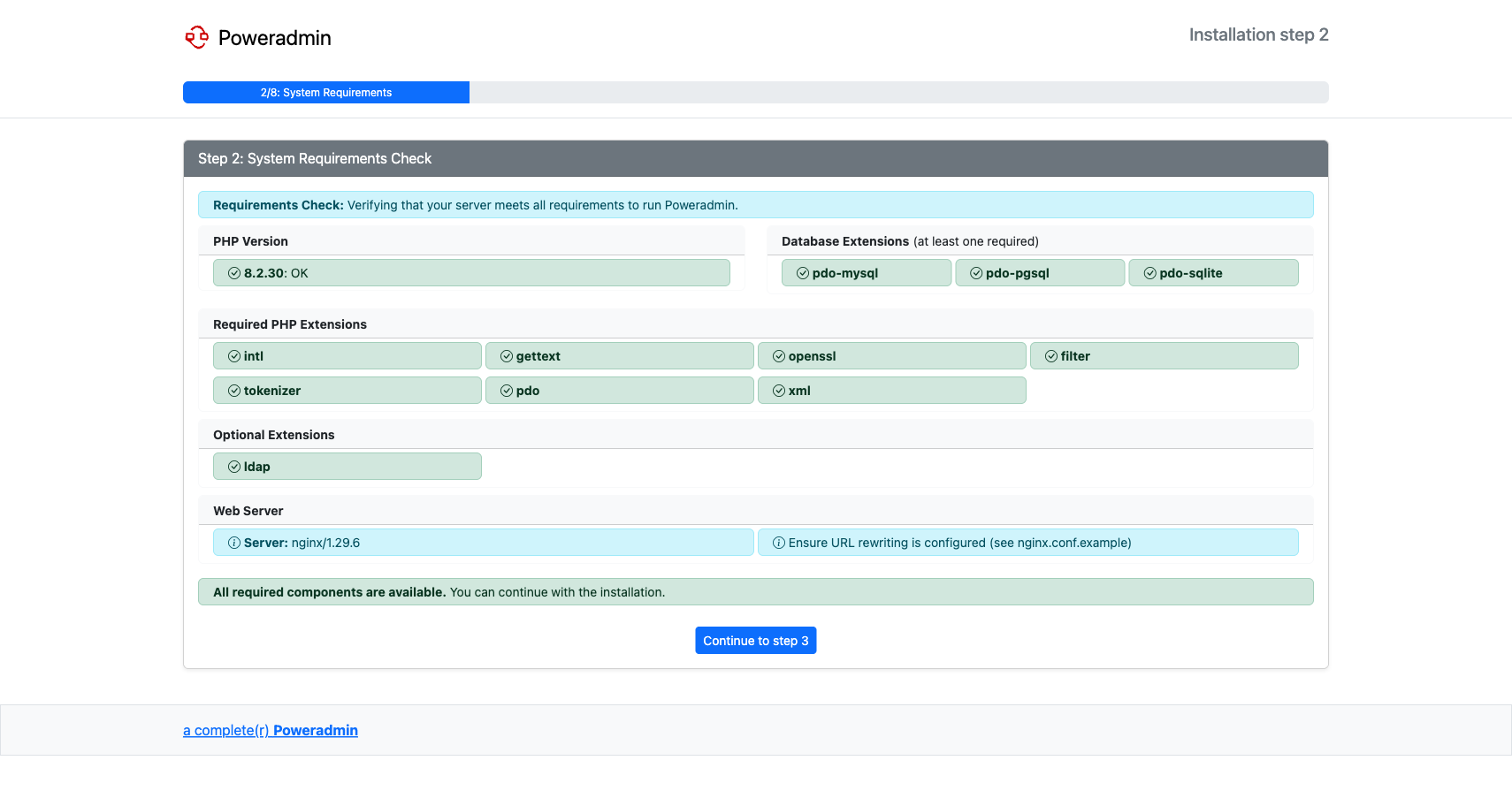Image resolution: width=1512 pixels, height=806 pixels.
Task: Click the check icon next to intl
Action: pyautogui.click(x=234, y=356)
